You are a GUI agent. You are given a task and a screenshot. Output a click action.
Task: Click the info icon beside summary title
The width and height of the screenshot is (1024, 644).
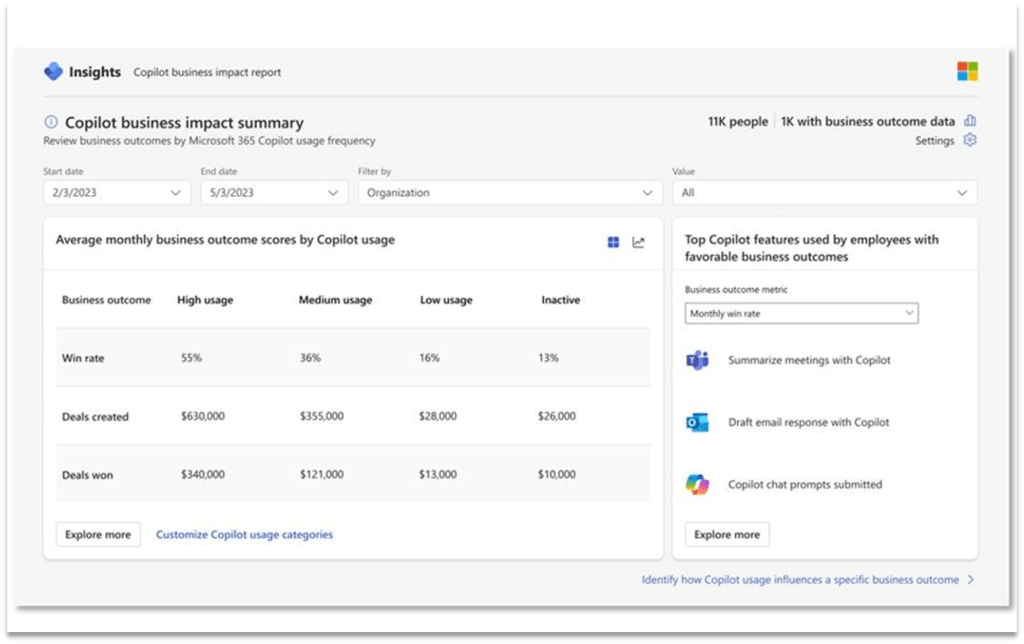51,122
